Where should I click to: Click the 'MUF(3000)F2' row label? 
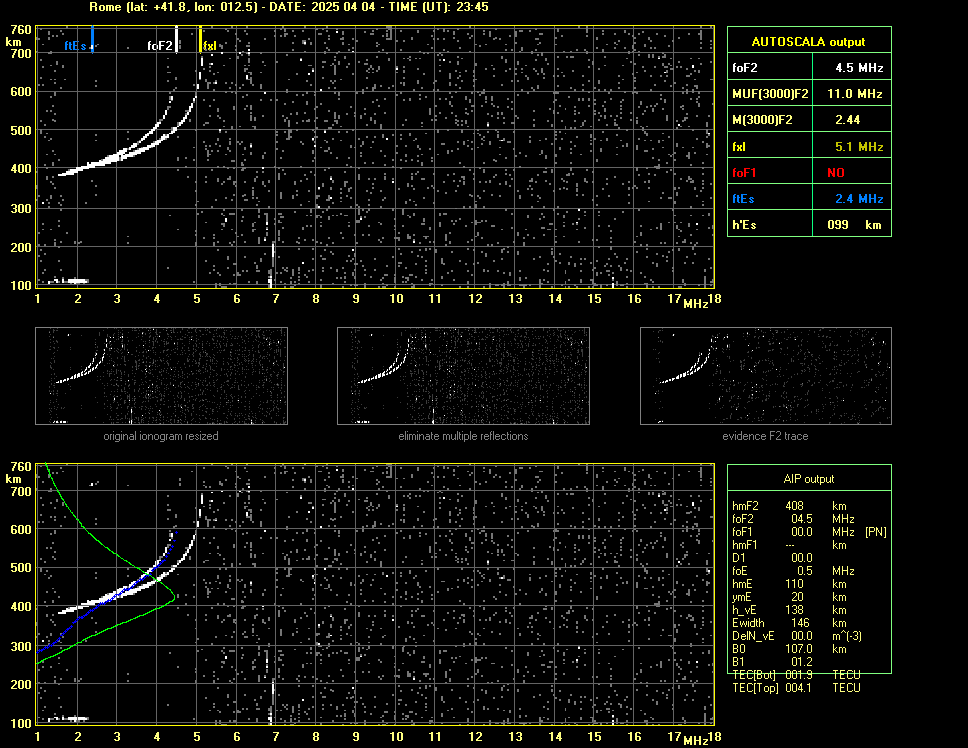[x=770, y=94]
